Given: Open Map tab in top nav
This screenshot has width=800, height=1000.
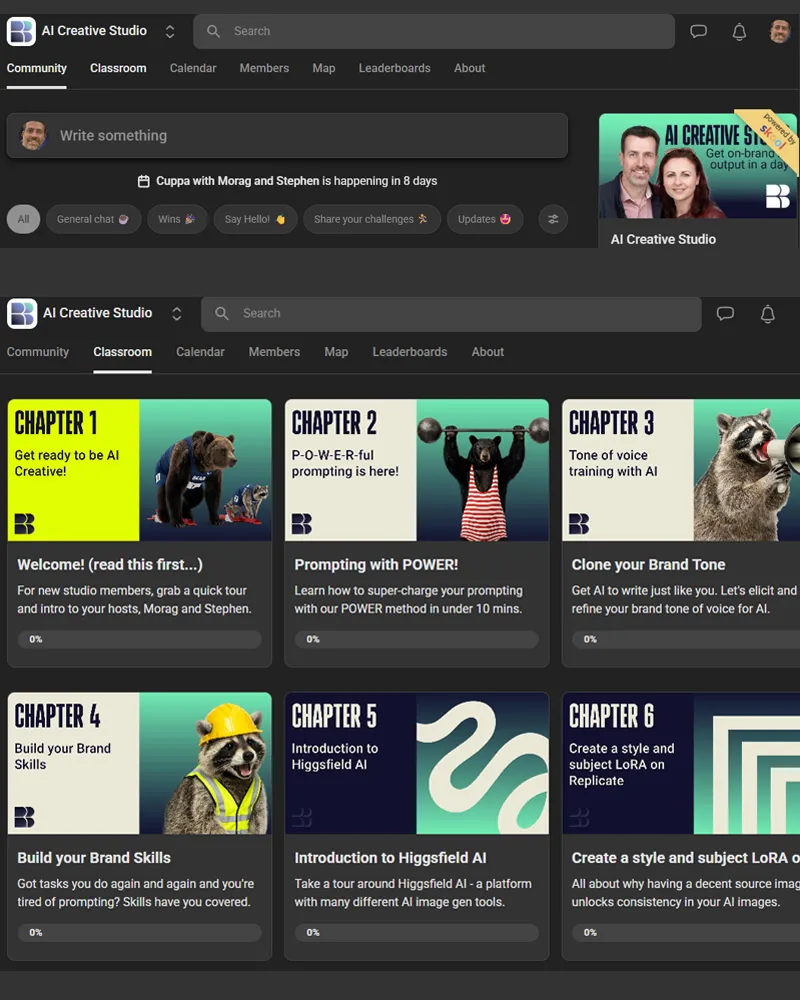Looking at the screenshot, I should tap(323, 68).
